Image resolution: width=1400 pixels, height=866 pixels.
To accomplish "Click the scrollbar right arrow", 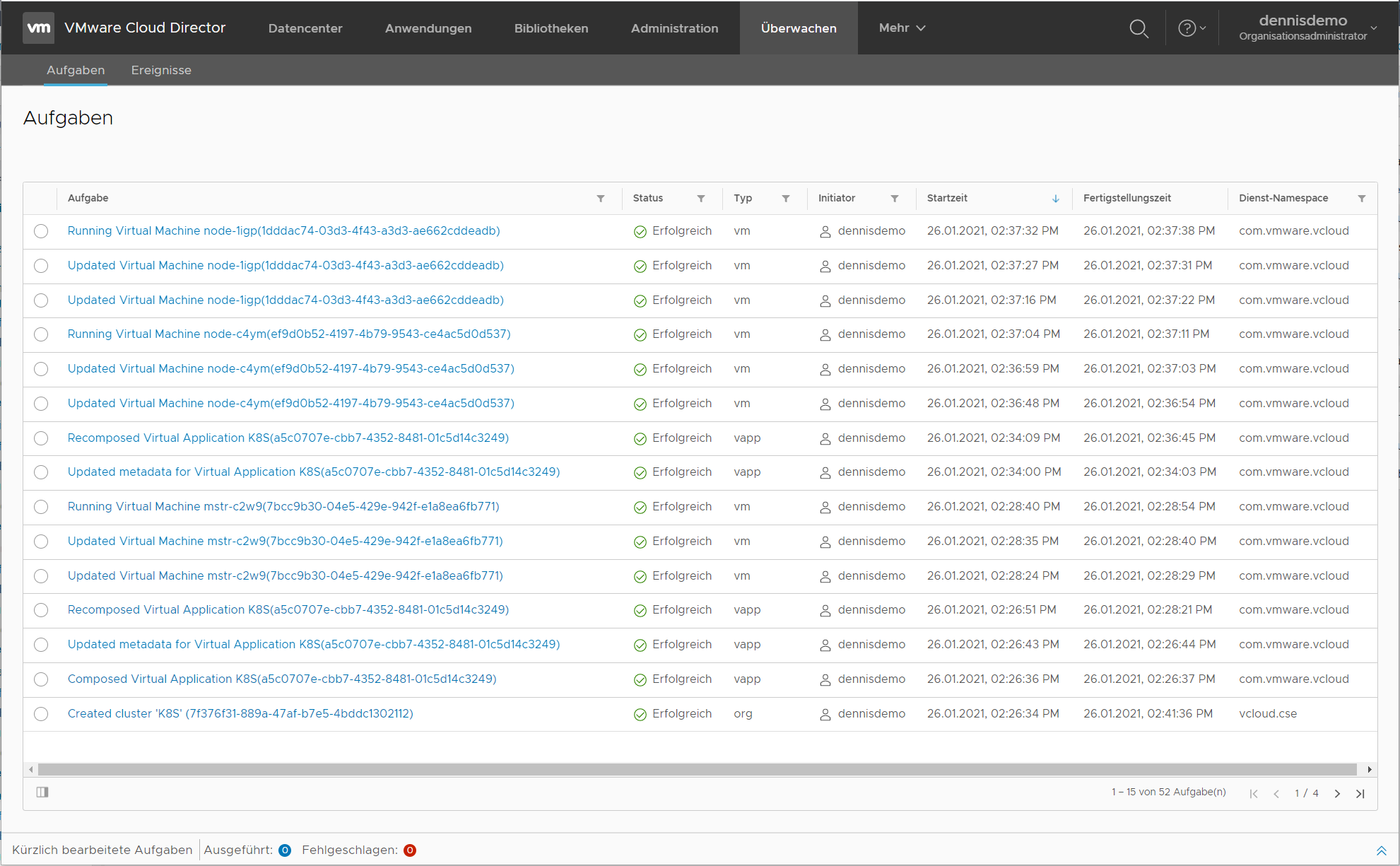I will [x=1370, y=769].
